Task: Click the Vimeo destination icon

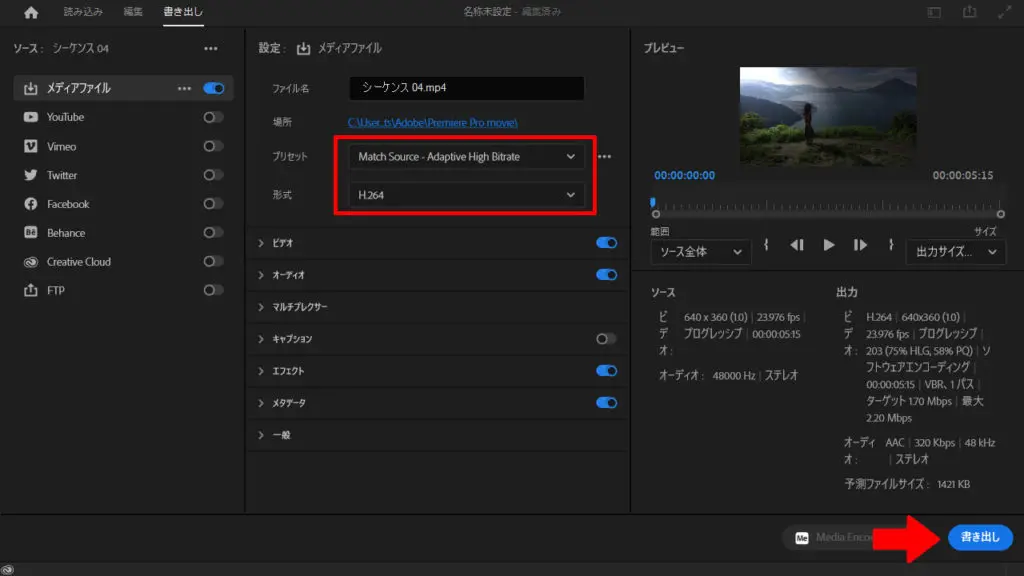Action: pyautogui.click(x=30, y=146)
